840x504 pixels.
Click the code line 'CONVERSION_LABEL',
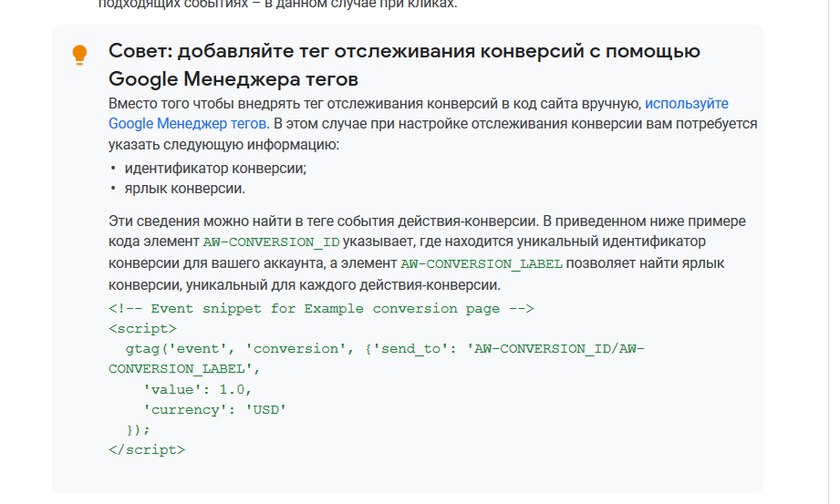point(184,369)
